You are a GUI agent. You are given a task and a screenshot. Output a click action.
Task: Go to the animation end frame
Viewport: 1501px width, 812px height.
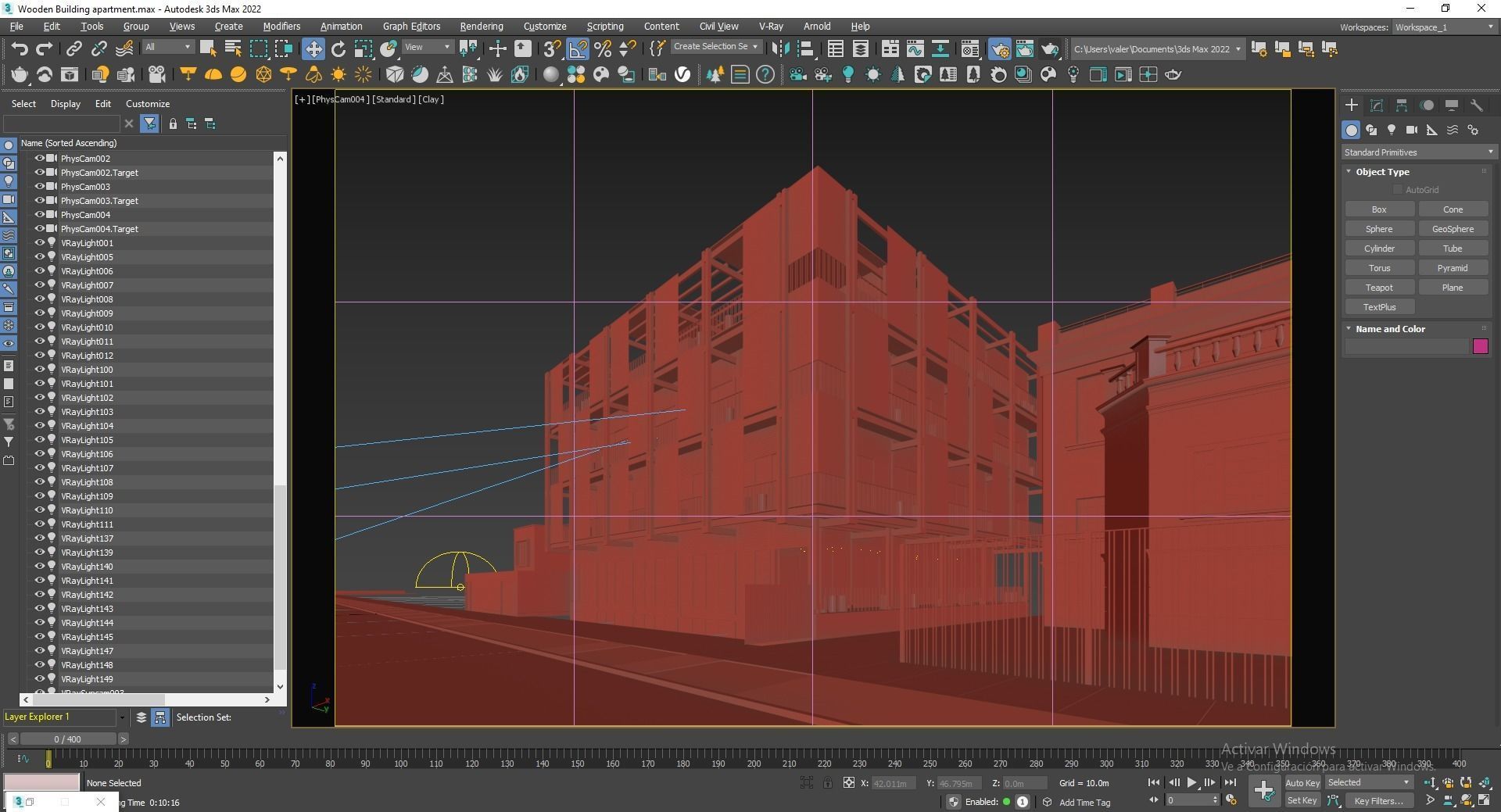coord(1230,782)
